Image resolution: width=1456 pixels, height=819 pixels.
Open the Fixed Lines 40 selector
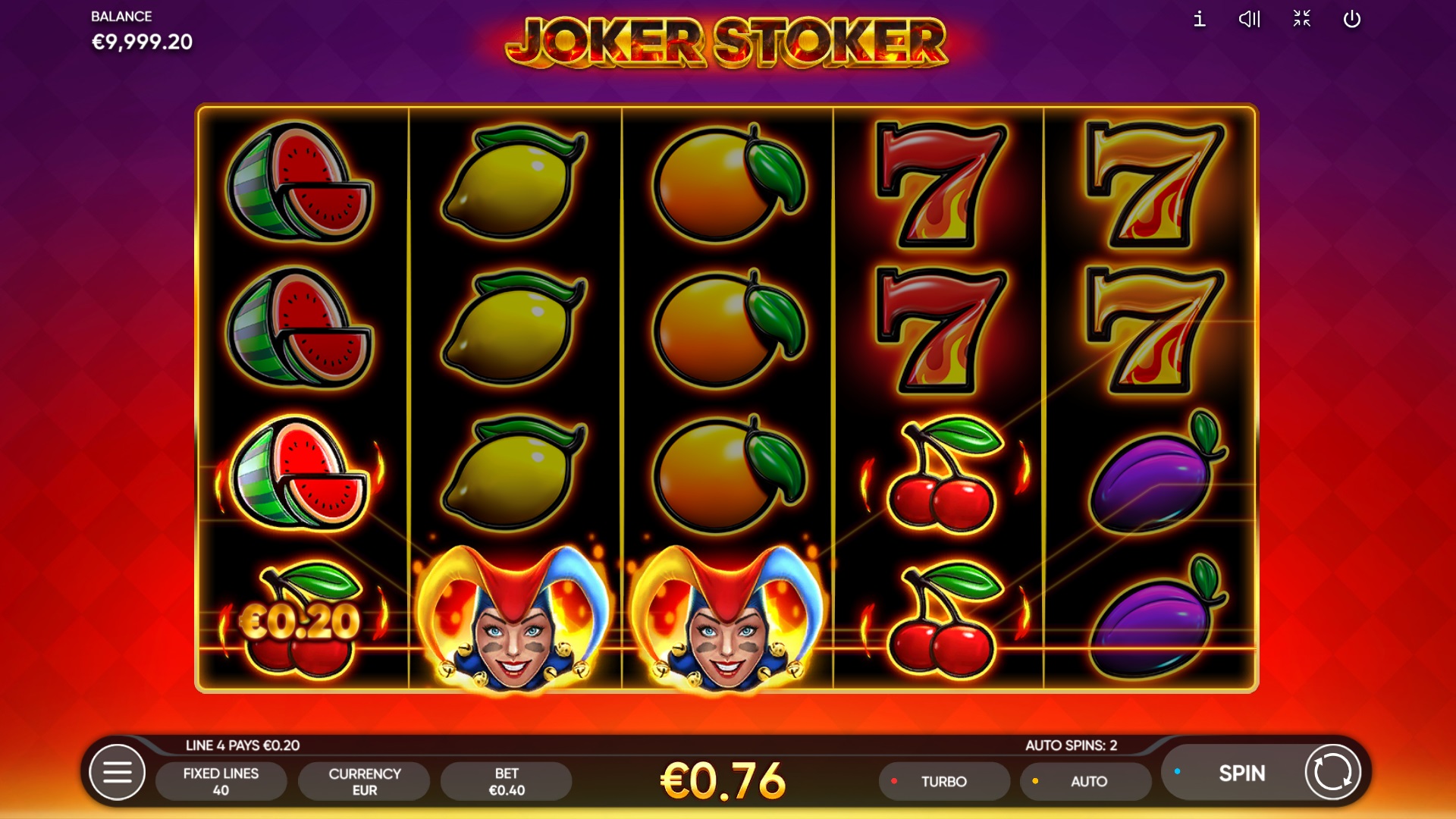pos(221,781)
